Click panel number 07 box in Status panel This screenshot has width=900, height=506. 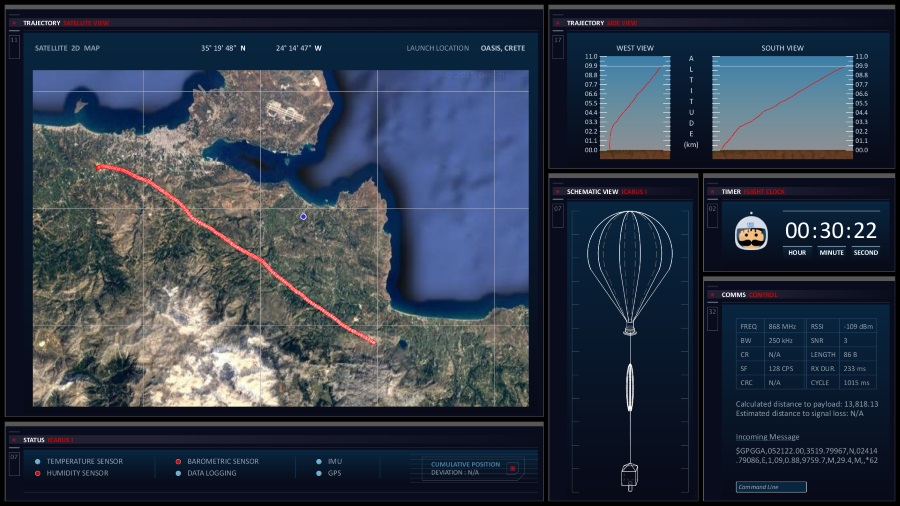14,464
